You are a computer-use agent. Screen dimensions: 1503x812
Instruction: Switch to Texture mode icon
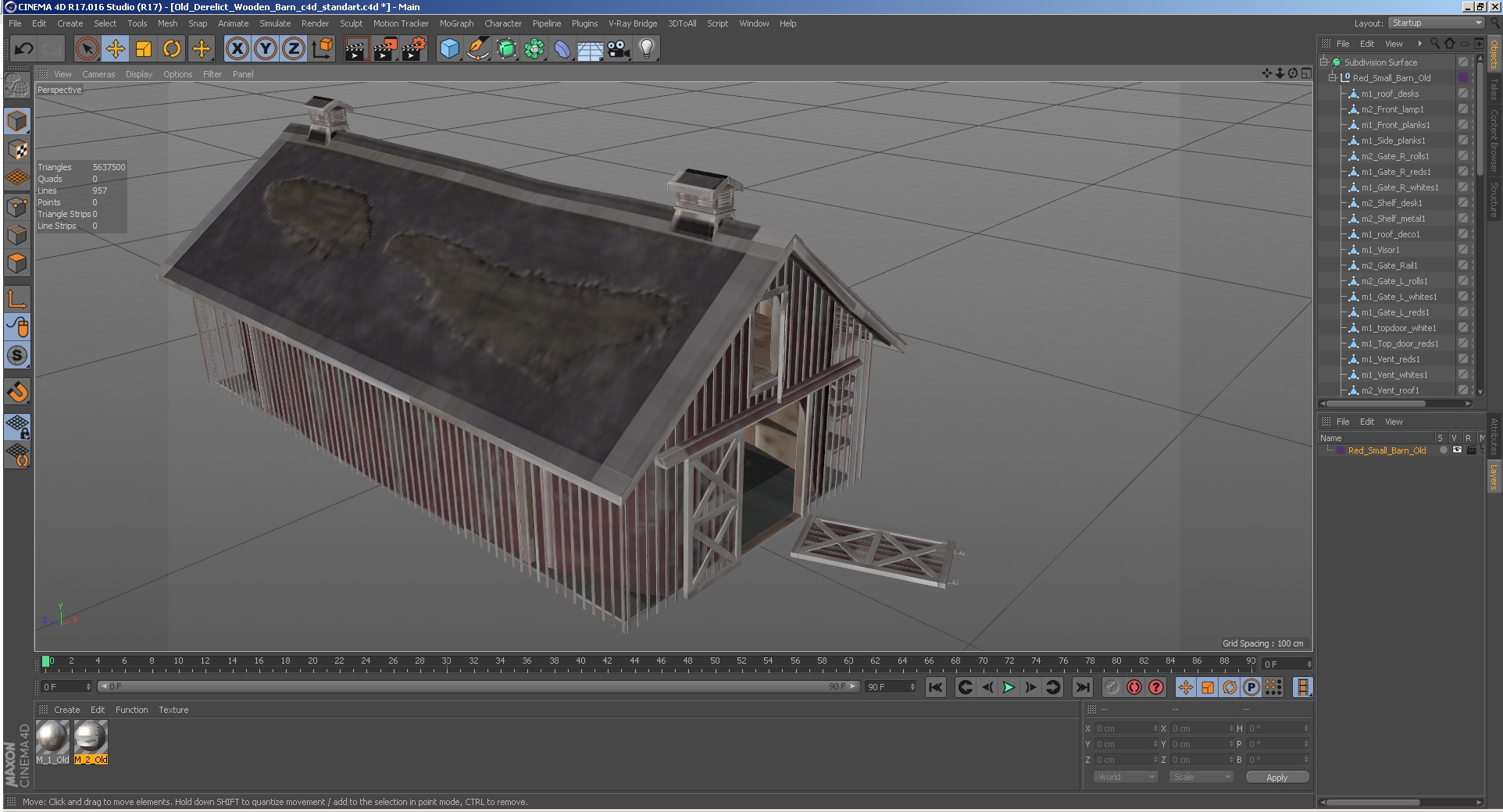click(x=17, y=149)
